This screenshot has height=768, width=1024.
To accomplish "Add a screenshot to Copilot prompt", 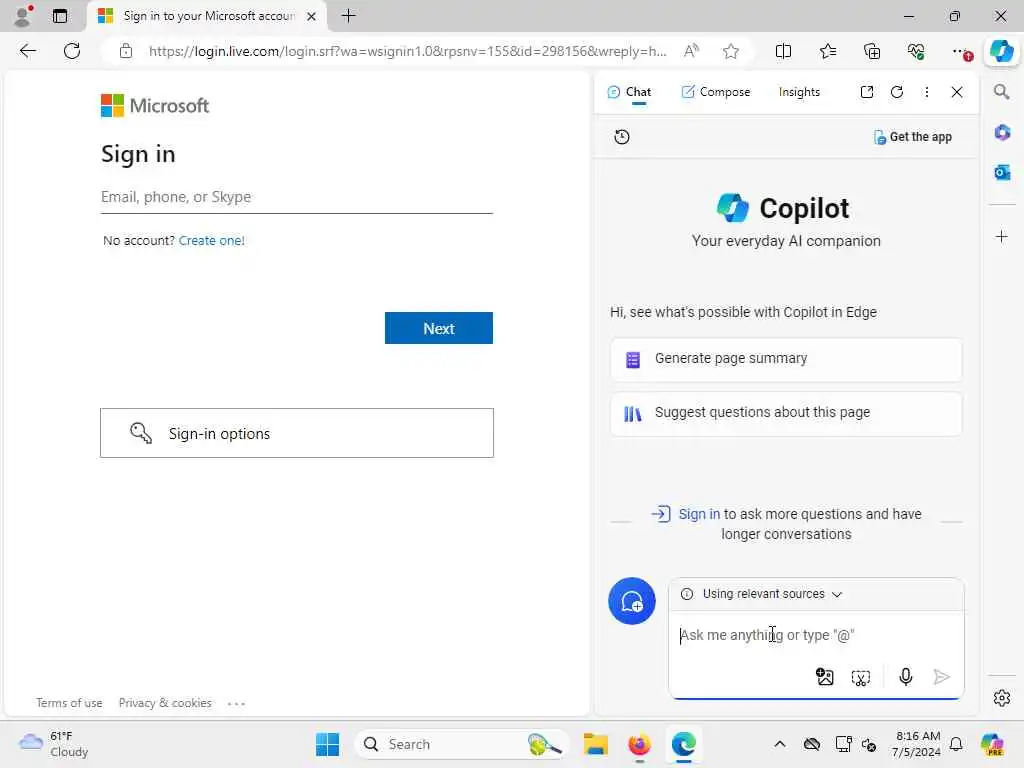I will [x=861, y=677].
